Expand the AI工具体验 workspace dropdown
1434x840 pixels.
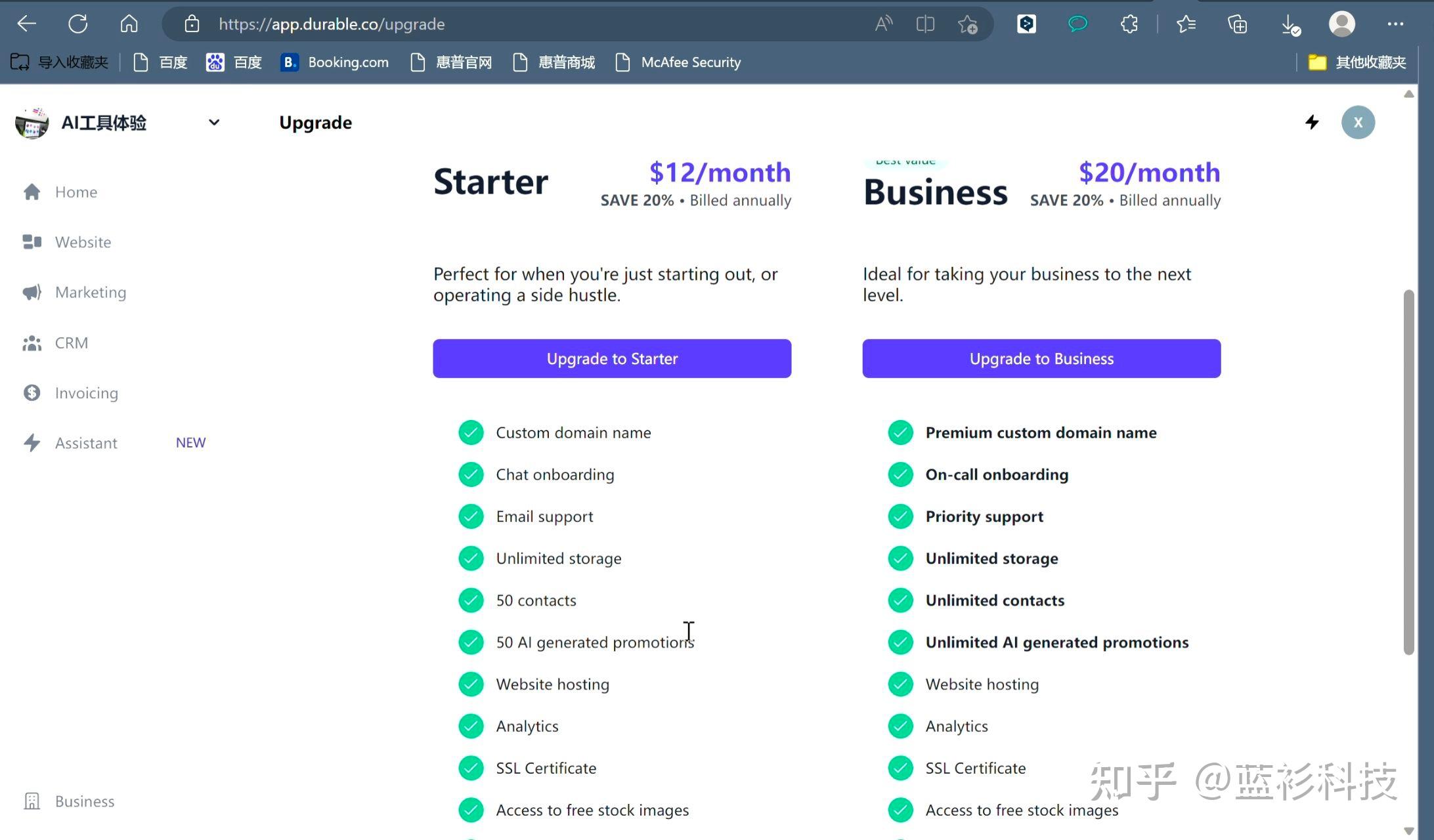tap(214, 122)
